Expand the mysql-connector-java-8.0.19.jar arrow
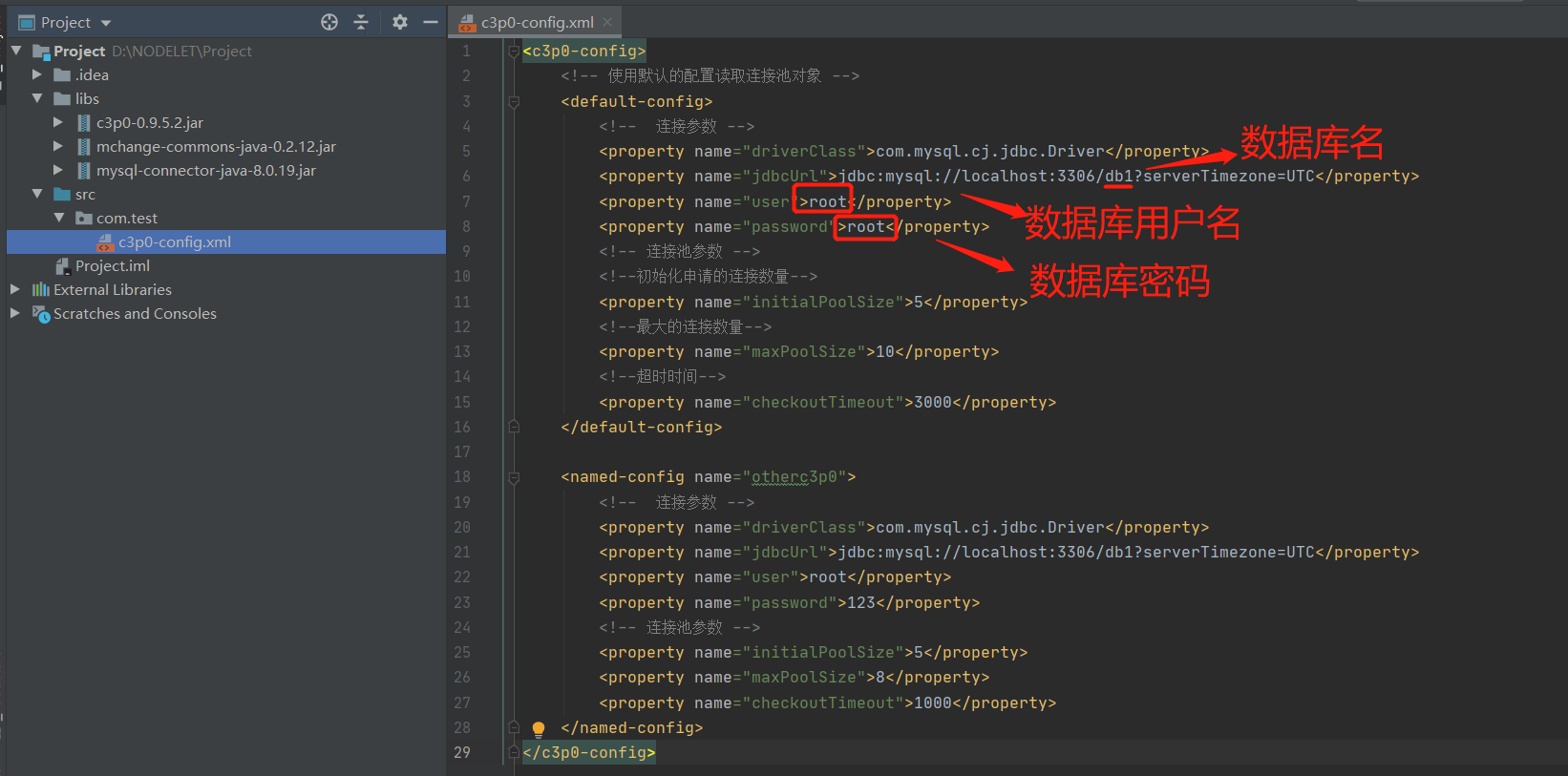The image size is (1568, 776). 58,170
